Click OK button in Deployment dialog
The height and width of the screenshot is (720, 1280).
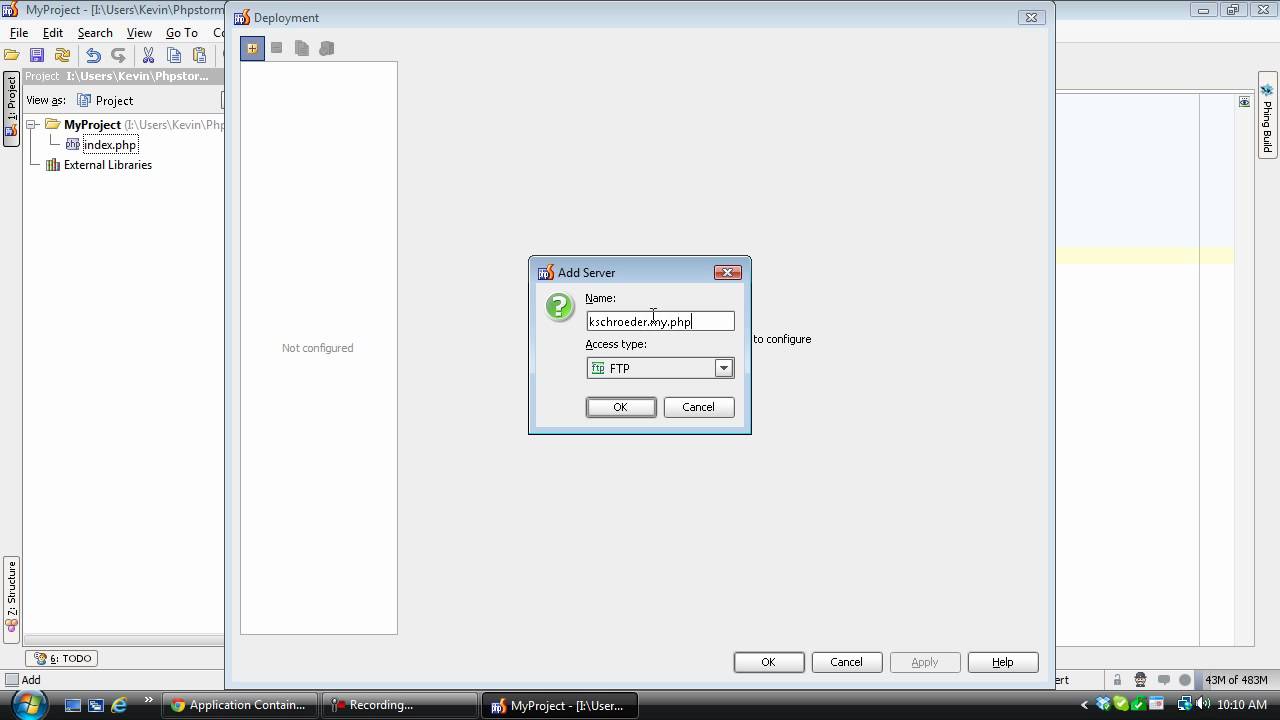(x=768, y=662)
